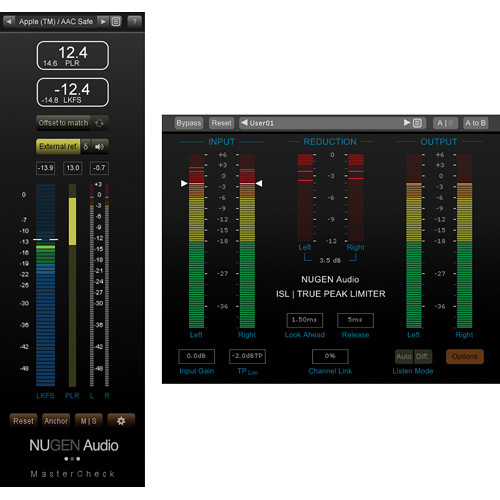The image size is (500, 500).
Task: Toggle the External ref. speaker icon
Action: pyautogui.click(x=99, y=147)
